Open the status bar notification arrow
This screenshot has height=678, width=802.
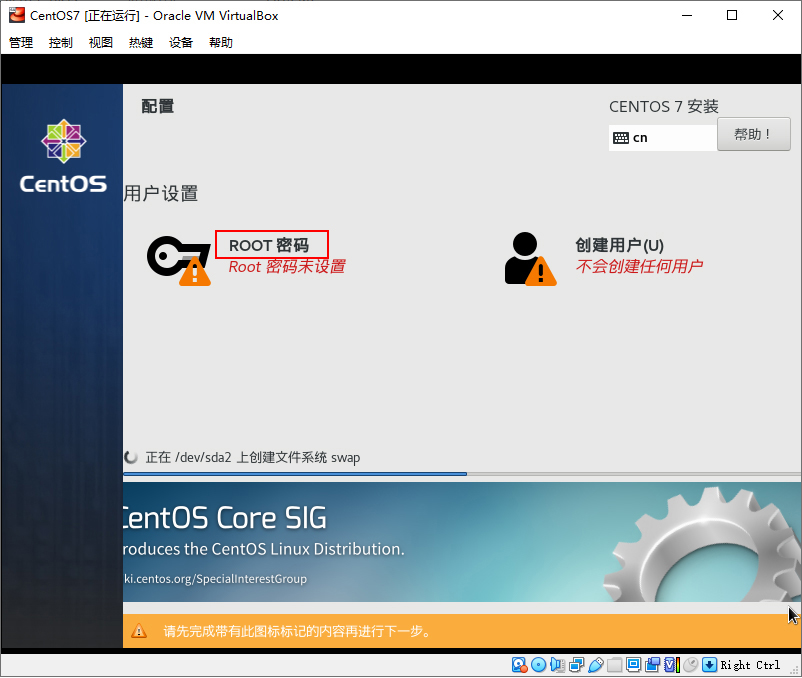(709, 664)
